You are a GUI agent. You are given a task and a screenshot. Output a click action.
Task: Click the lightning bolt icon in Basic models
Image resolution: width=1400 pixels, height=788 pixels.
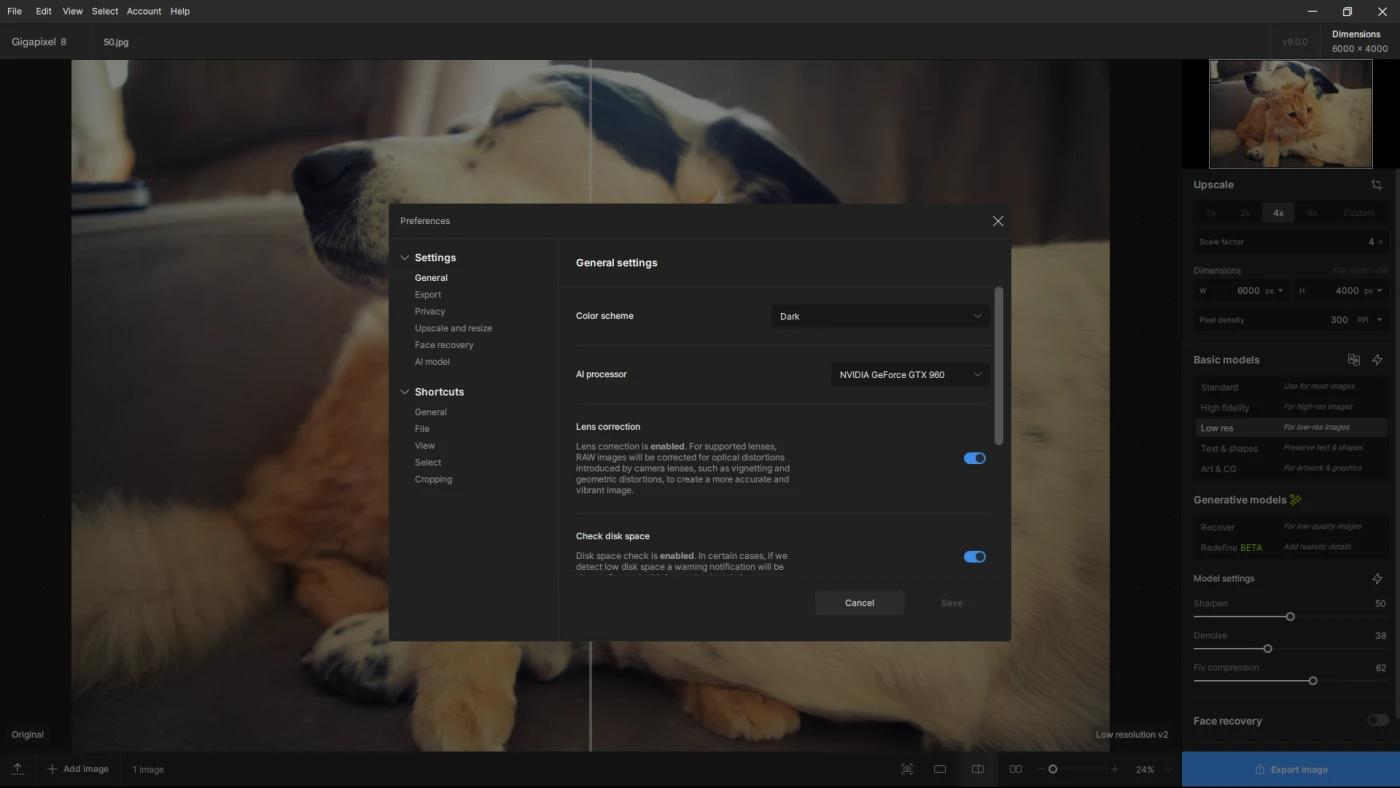pyautogui.click(x=1377, y=360)
